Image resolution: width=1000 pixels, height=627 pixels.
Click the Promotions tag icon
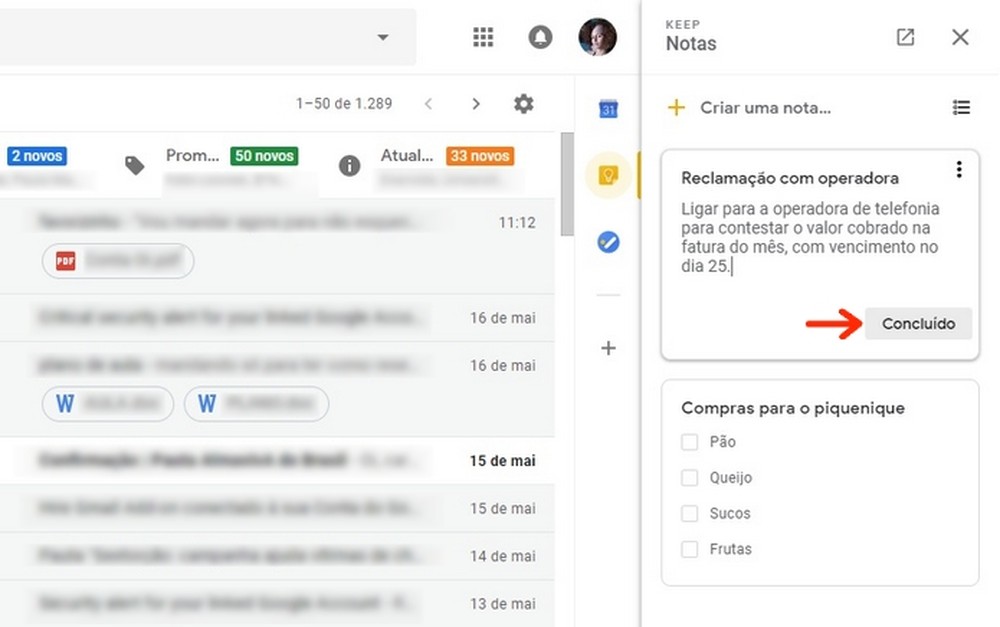(135, 166)
